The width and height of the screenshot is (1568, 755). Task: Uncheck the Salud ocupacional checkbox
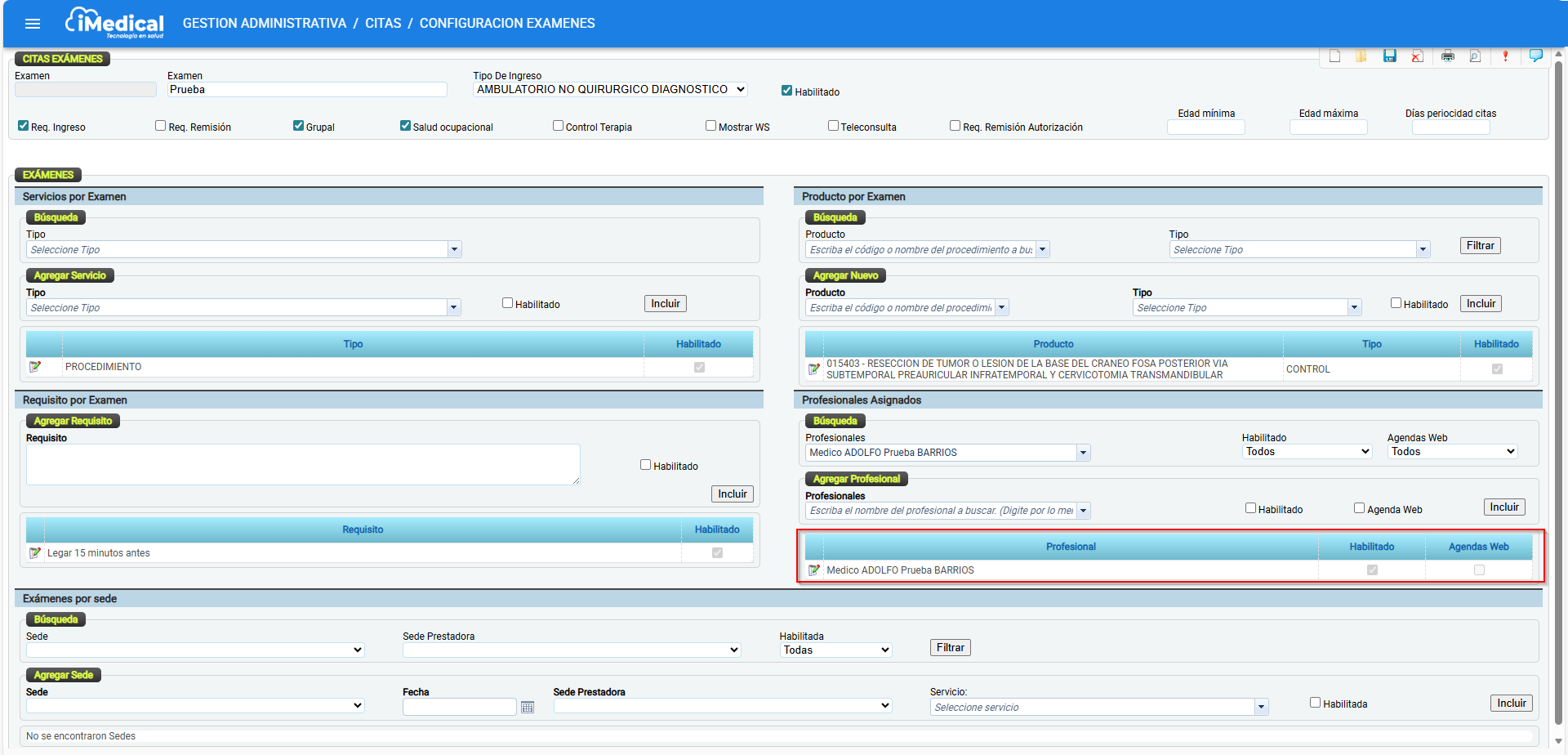[405, 126]
